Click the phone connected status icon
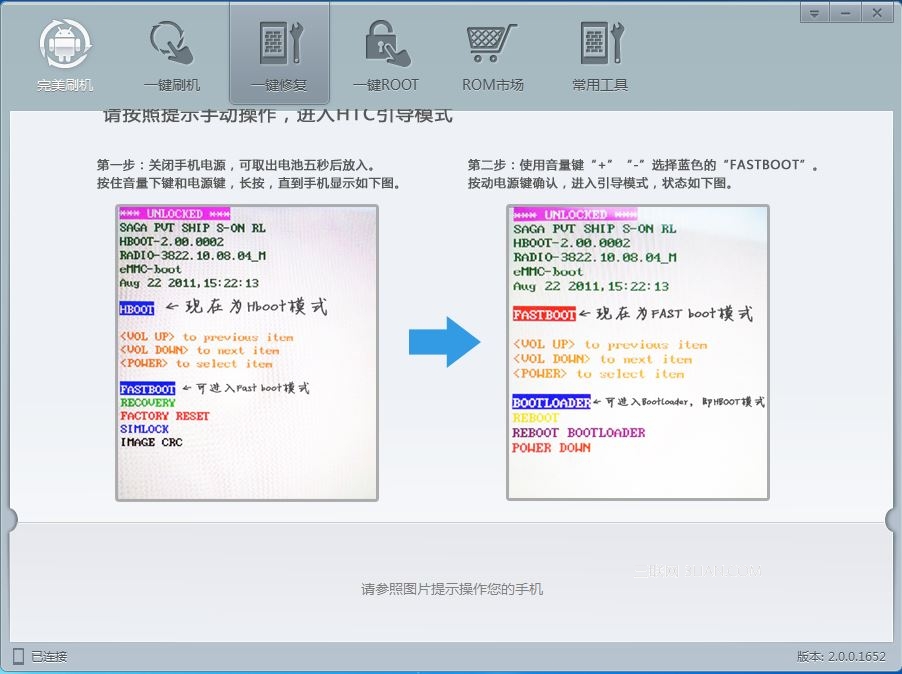This screenshot has width=902, height=674. [18, 656]
